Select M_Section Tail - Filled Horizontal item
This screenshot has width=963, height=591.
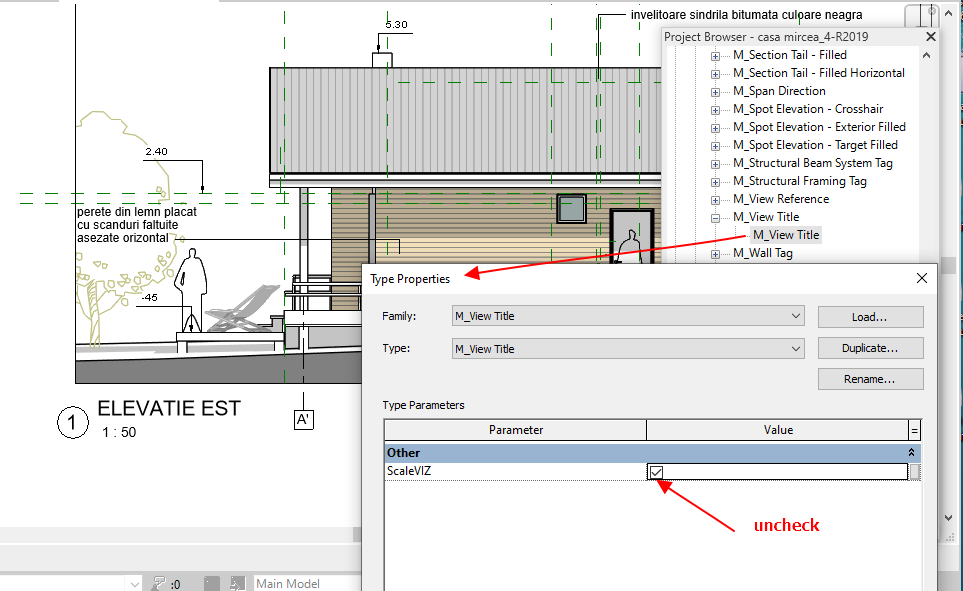(819, 72)
